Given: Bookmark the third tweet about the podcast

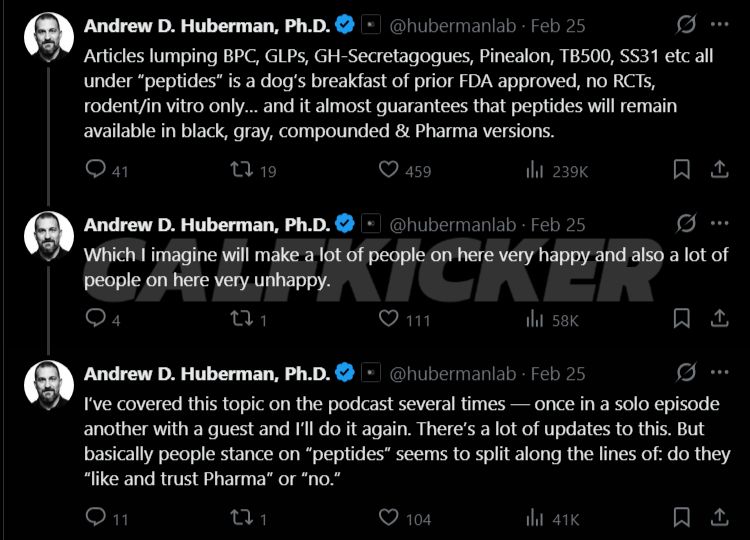Looking at the screenshot, I should pyautogui.click(x=681, y=518).
